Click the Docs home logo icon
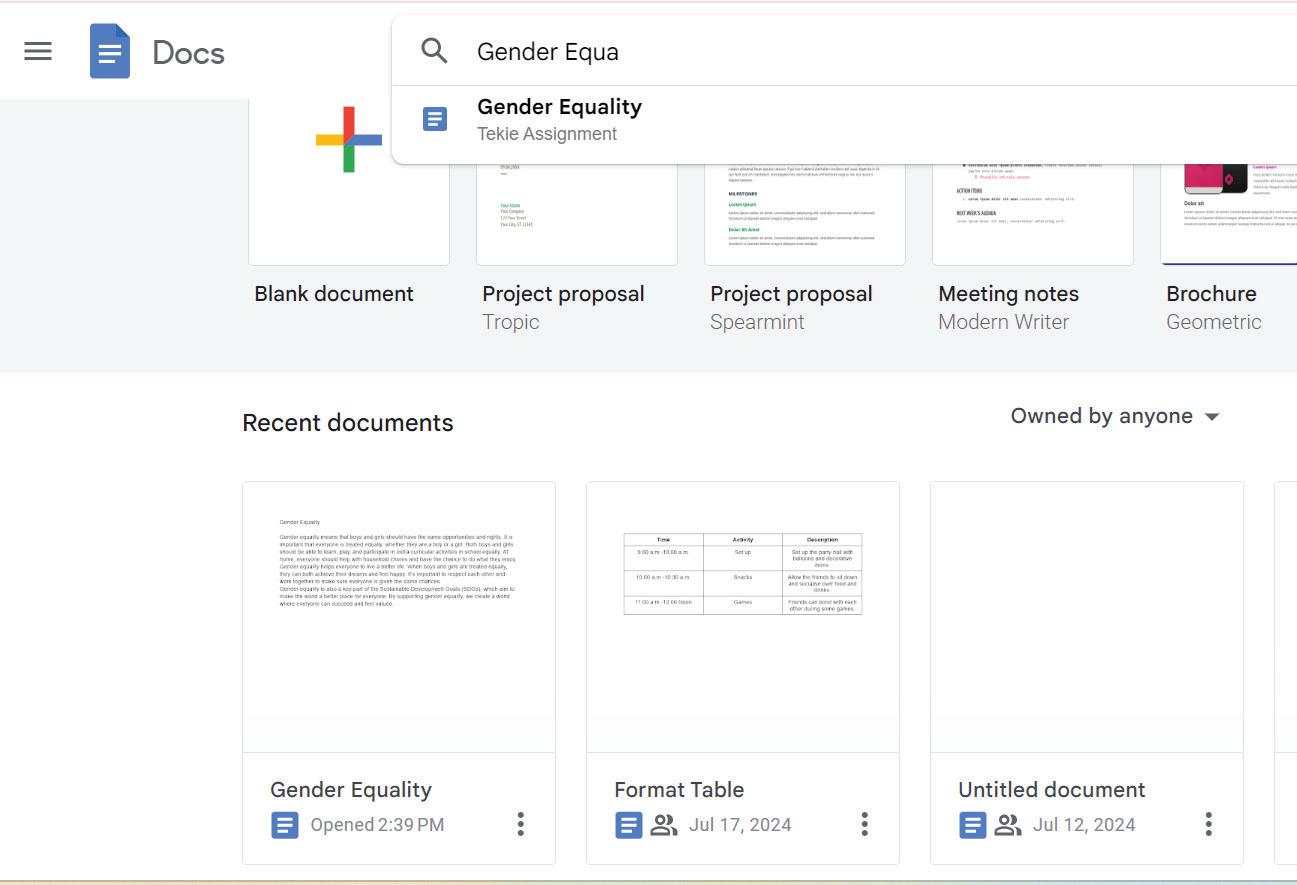This screenshot has height=885, width=1297. (x=110, y=51)
